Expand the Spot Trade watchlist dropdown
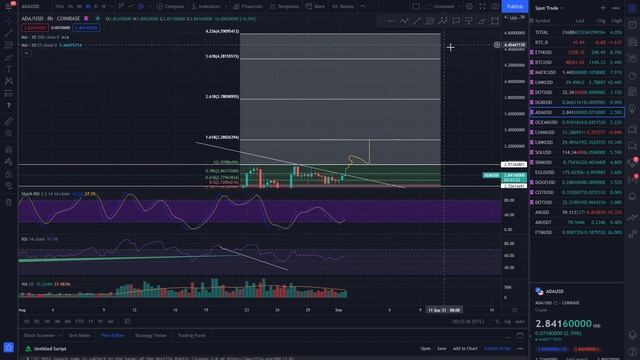This screenshot has height=360, width=640. click(549, 8)
